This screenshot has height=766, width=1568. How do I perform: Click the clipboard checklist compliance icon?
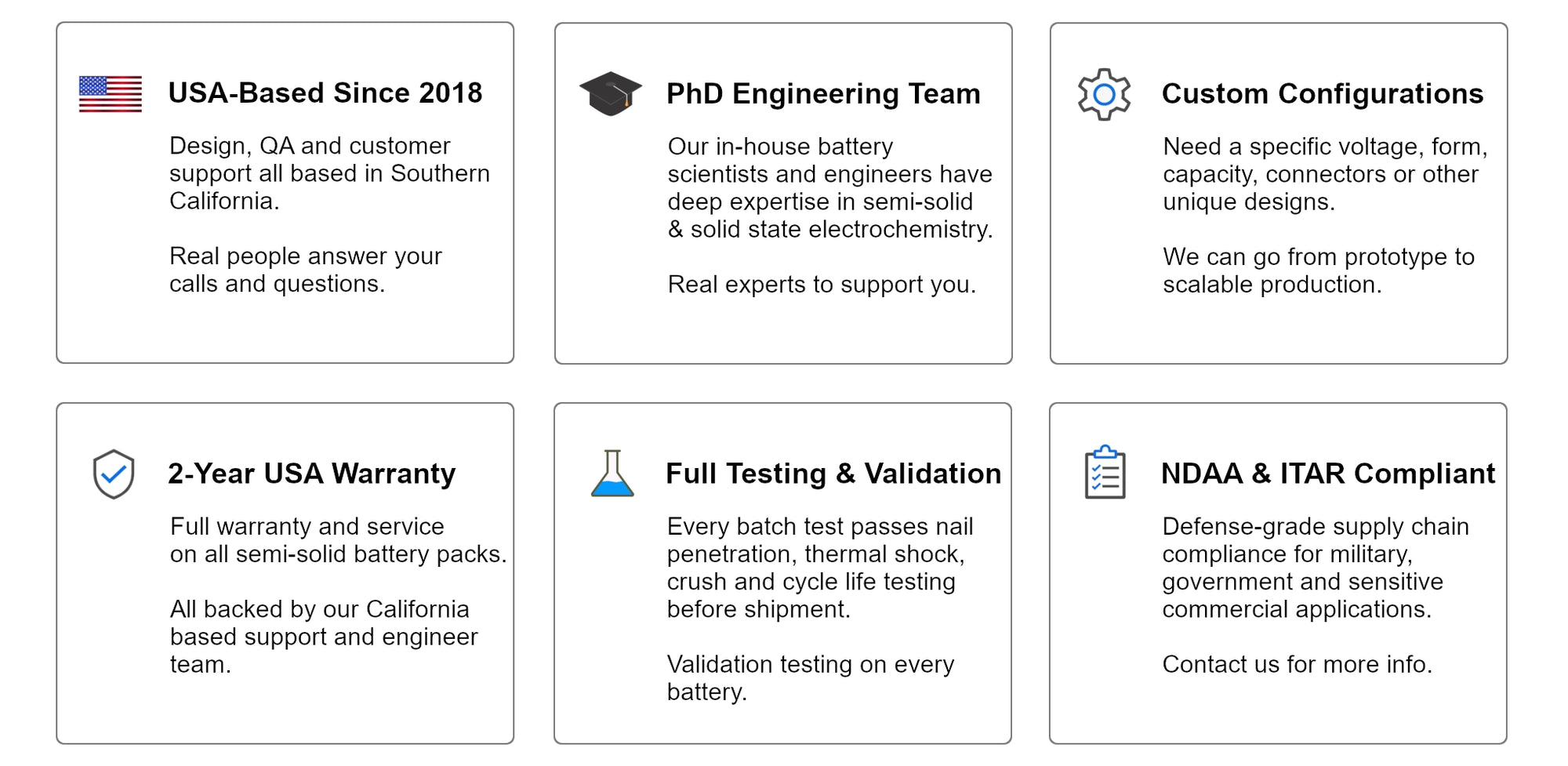[x=1105, y=473]
